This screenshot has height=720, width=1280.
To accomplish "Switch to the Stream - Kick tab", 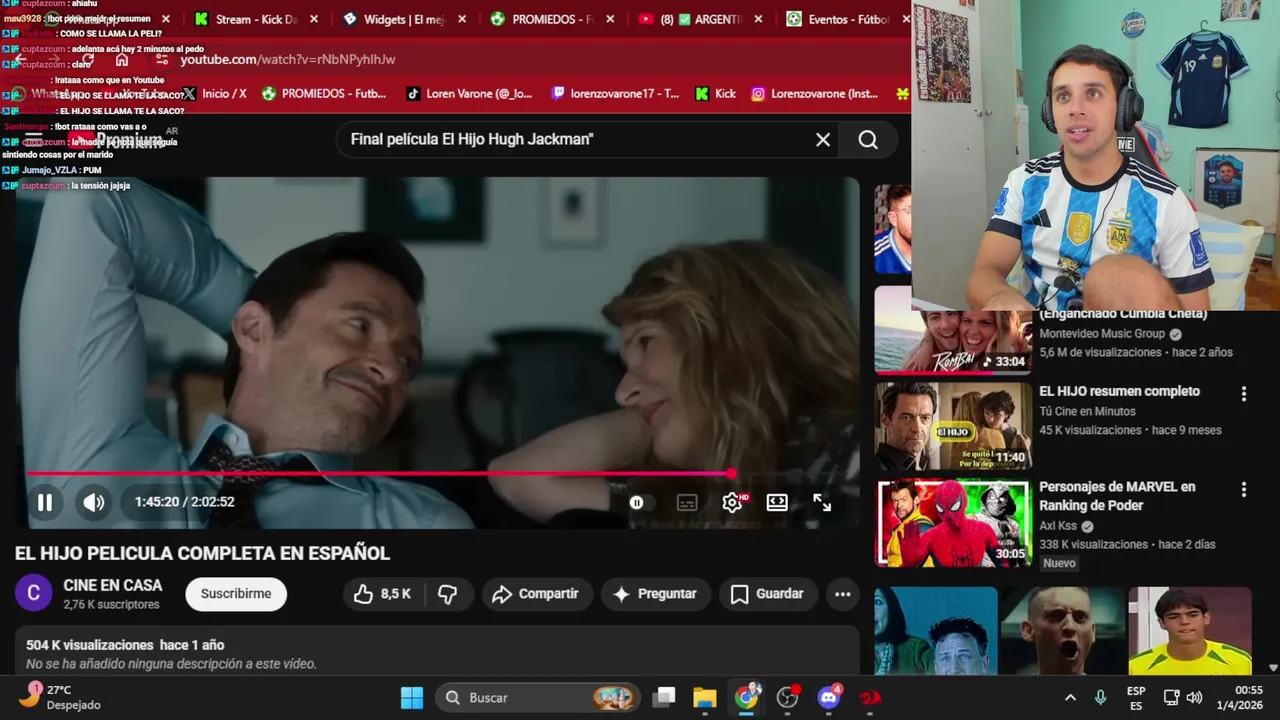I will click(256, 19).
